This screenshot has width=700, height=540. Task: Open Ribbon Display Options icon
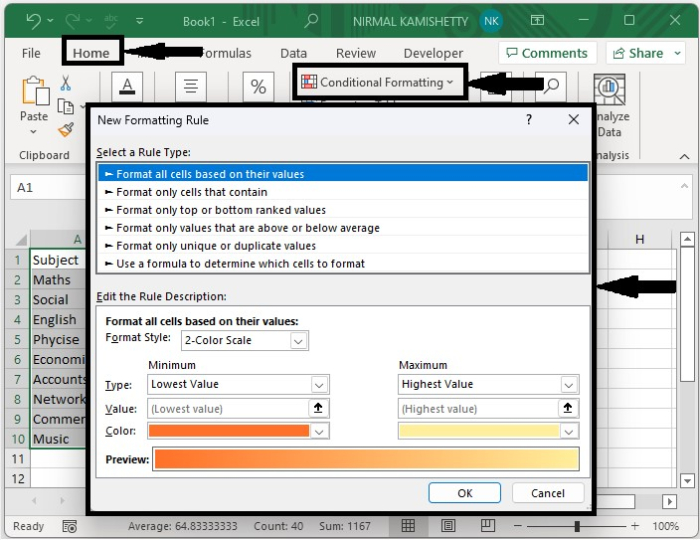pyautogui.click(x=537, y=20)
